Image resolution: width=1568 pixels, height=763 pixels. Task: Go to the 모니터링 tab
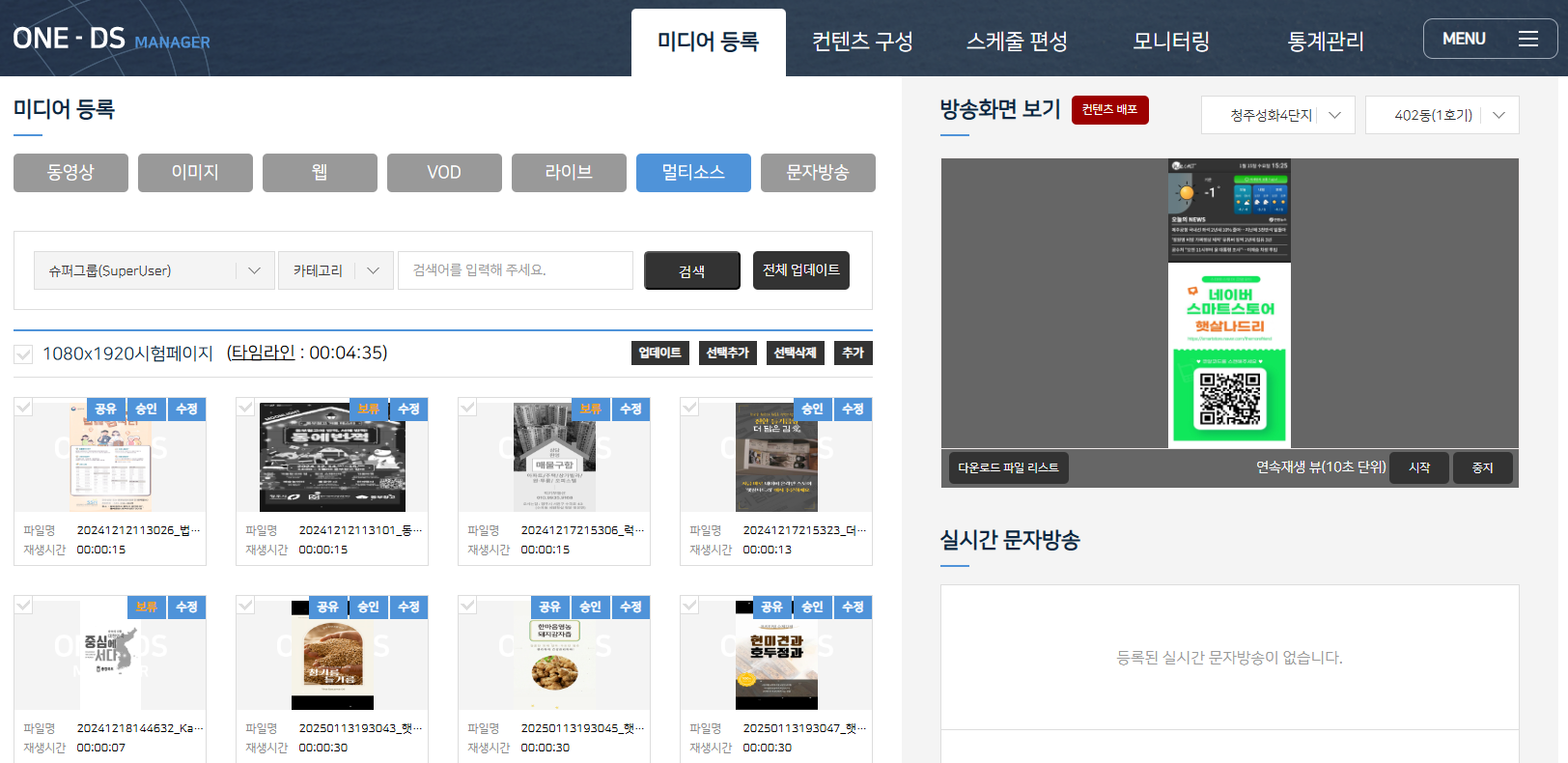click(1171, 42)
